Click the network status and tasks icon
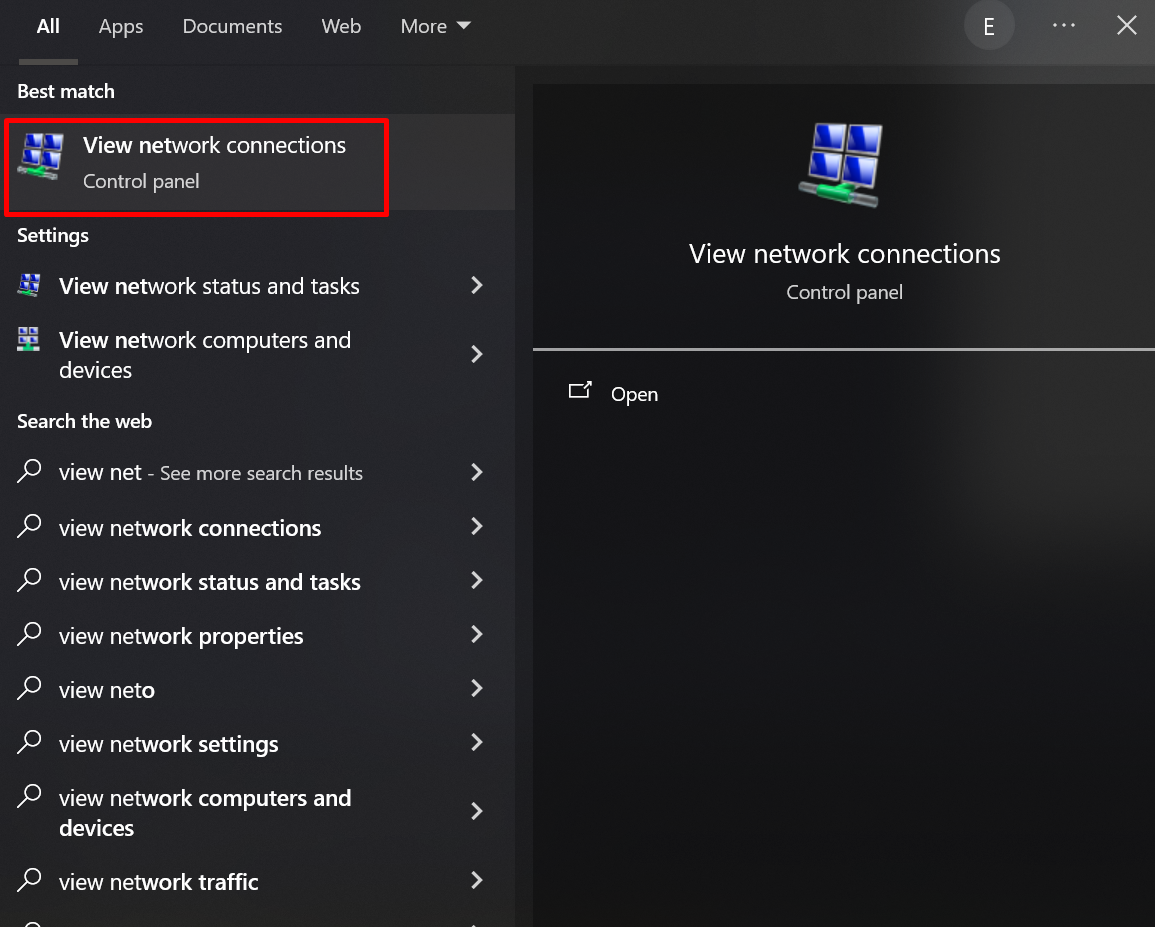The height and width of the screenshot is (927, 1155). (29, 285)
